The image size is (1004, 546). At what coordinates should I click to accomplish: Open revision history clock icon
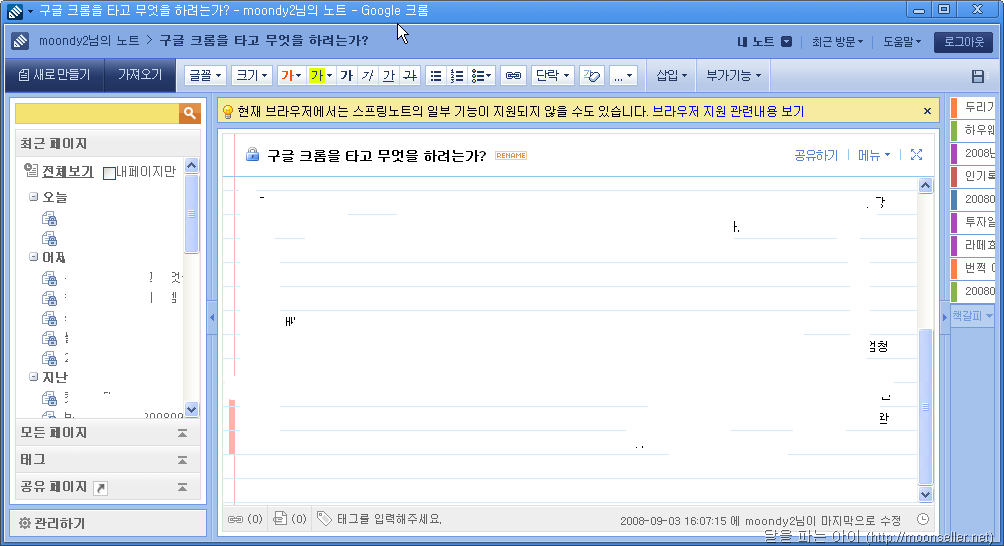click(x=923, y=519)
